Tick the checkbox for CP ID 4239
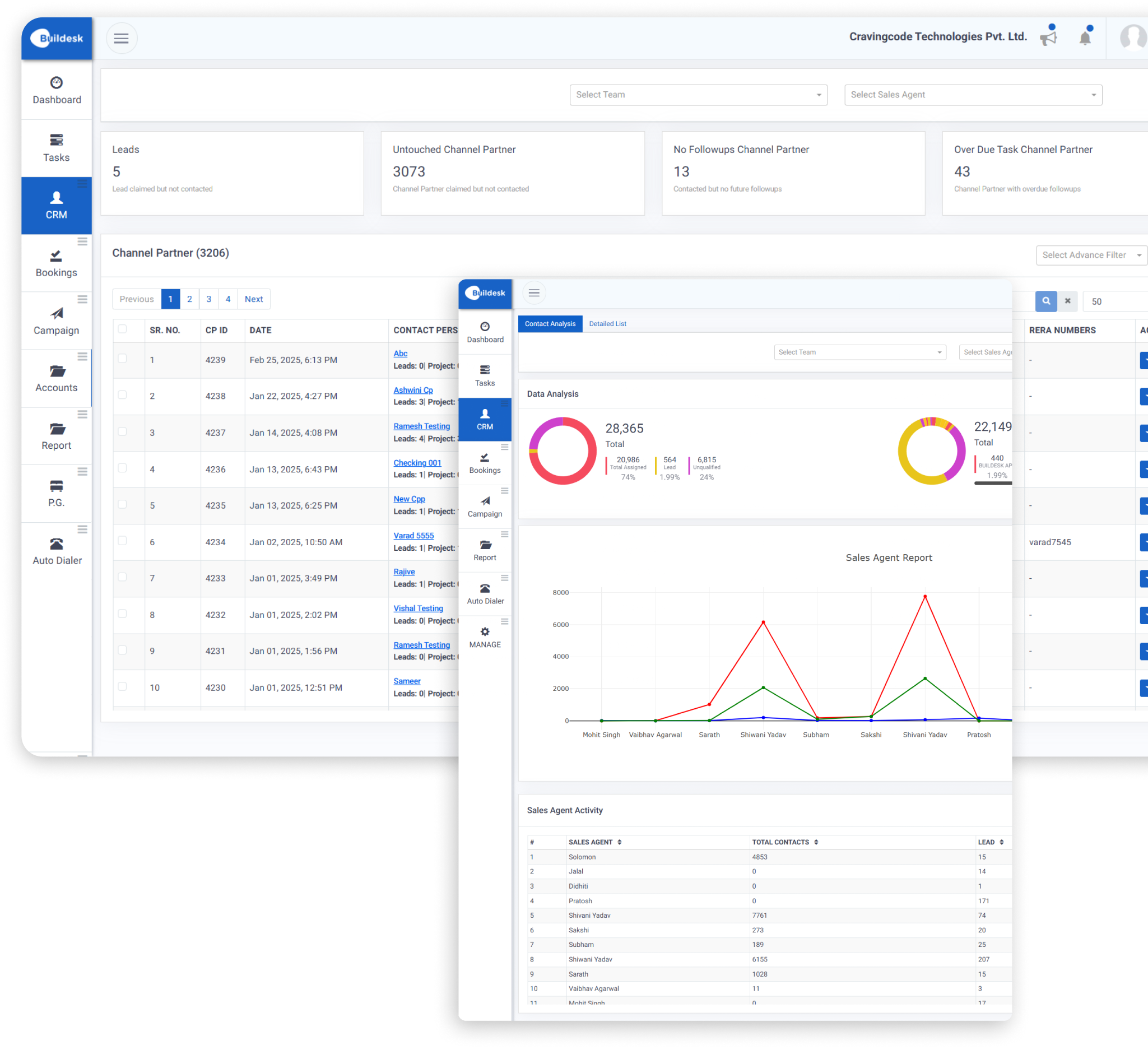 [x=122, y=359]
